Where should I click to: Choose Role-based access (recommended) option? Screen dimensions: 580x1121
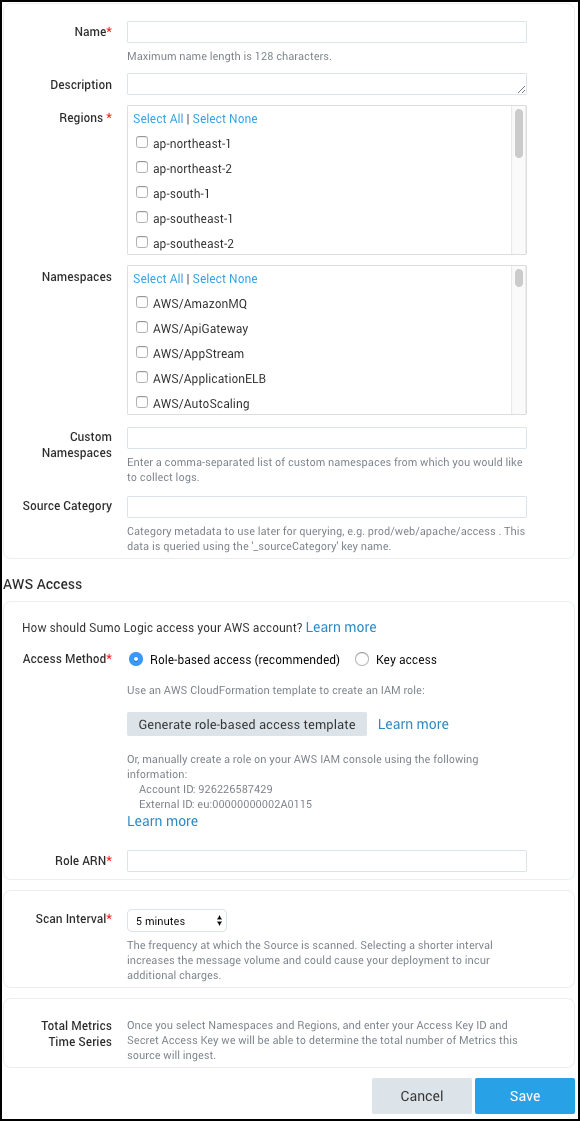pos(135,659)
